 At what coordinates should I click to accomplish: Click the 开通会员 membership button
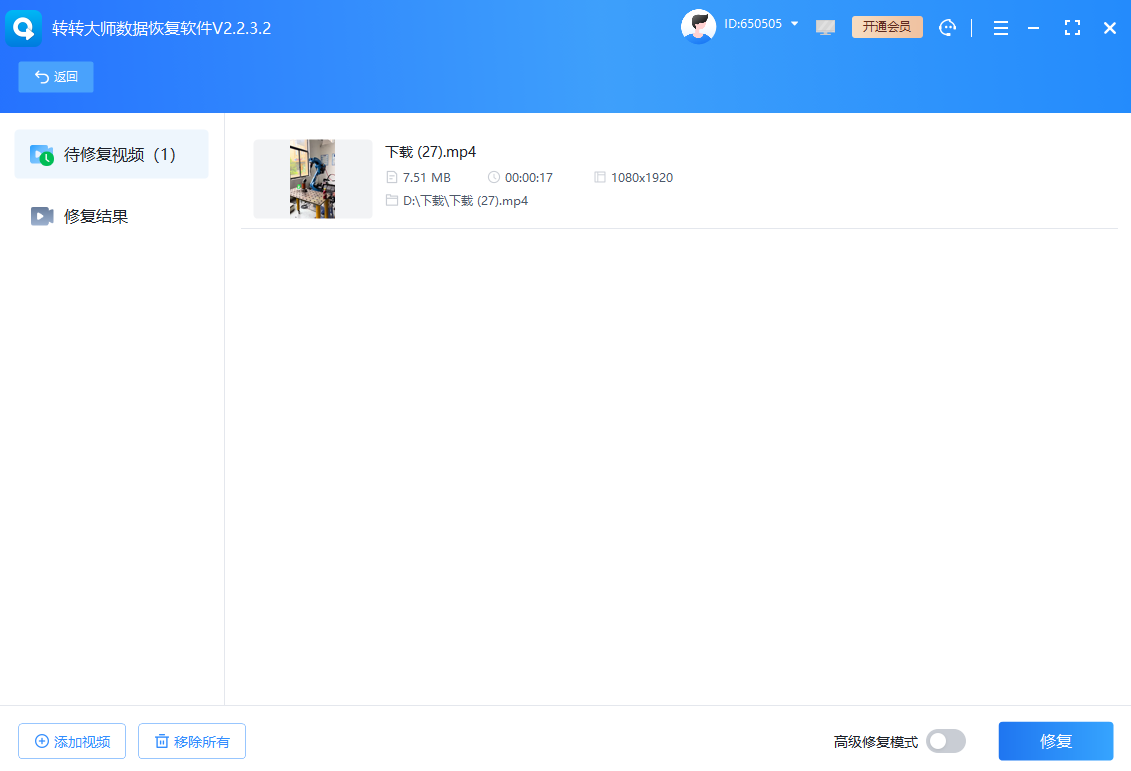887,27
